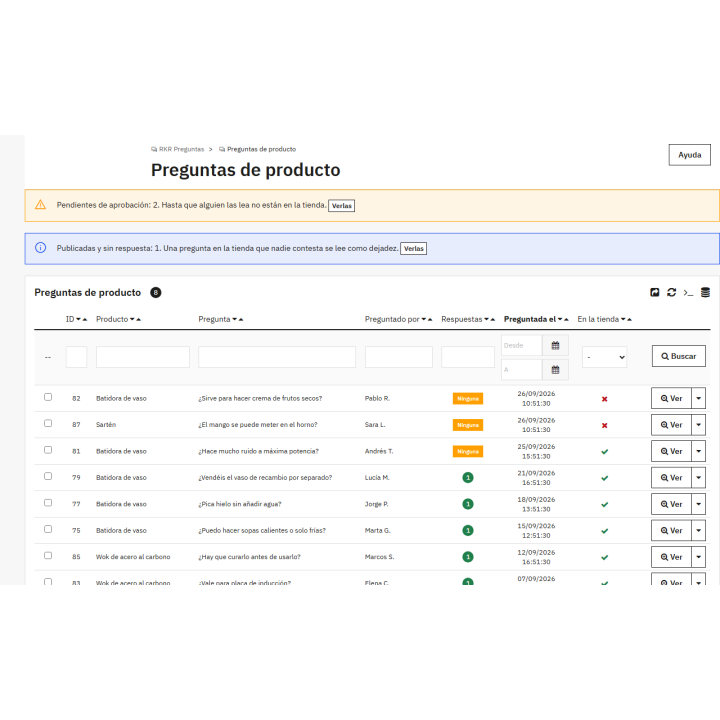Open calendar for A date
The height and width of the screenshot is (720, 720).
coord(555,370)
